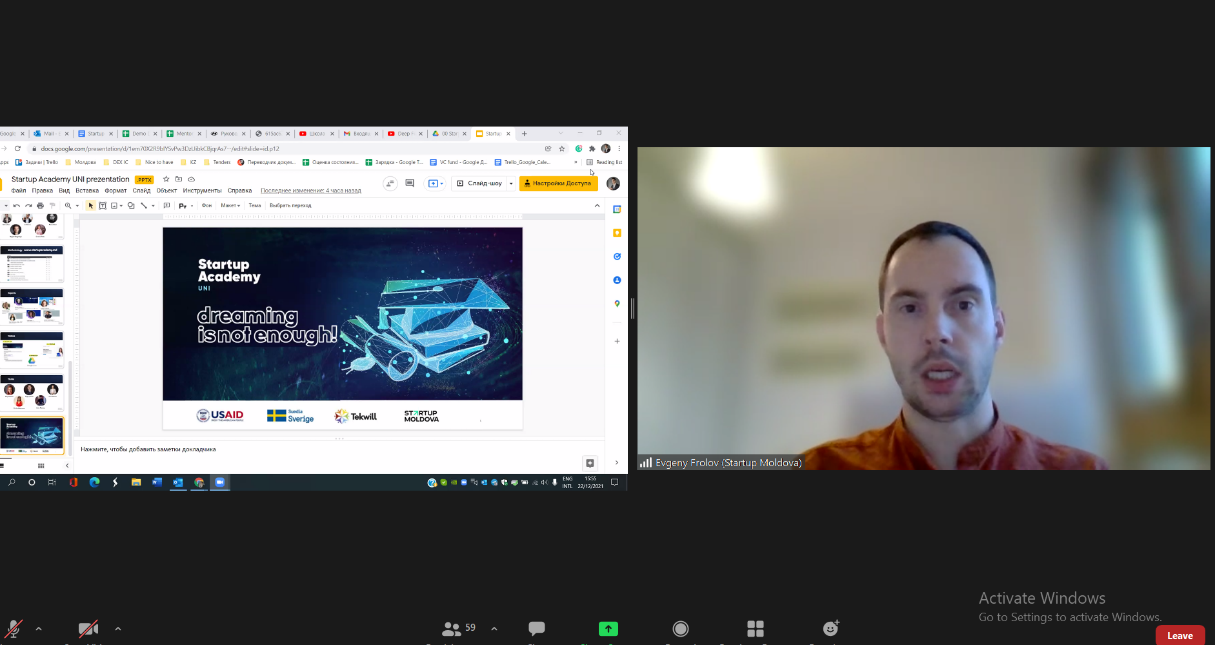
Task: Expand the arrow next to Participants
Action: [494, 629]
